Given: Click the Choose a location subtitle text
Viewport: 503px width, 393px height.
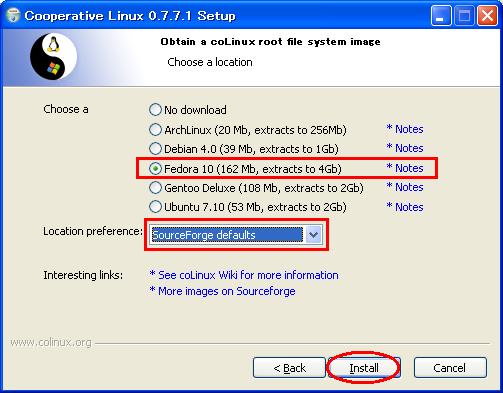Looking at the screenshot, I should coord(210,62).
